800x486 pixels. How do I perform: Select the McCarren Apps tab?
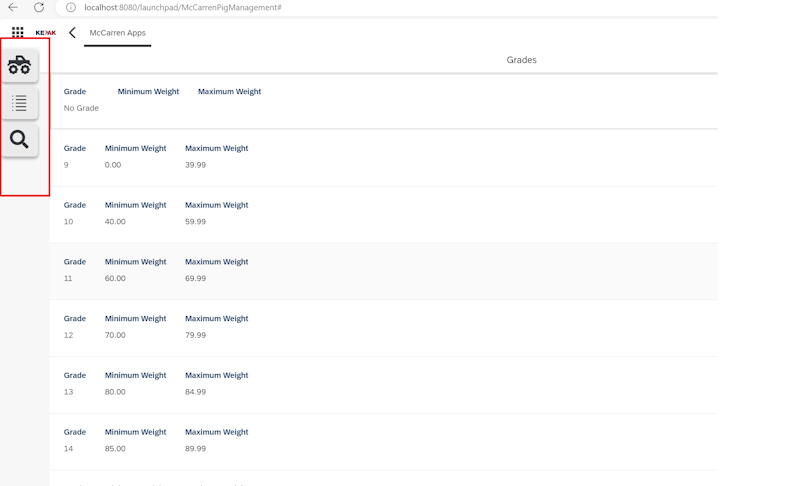pos(117,33)
